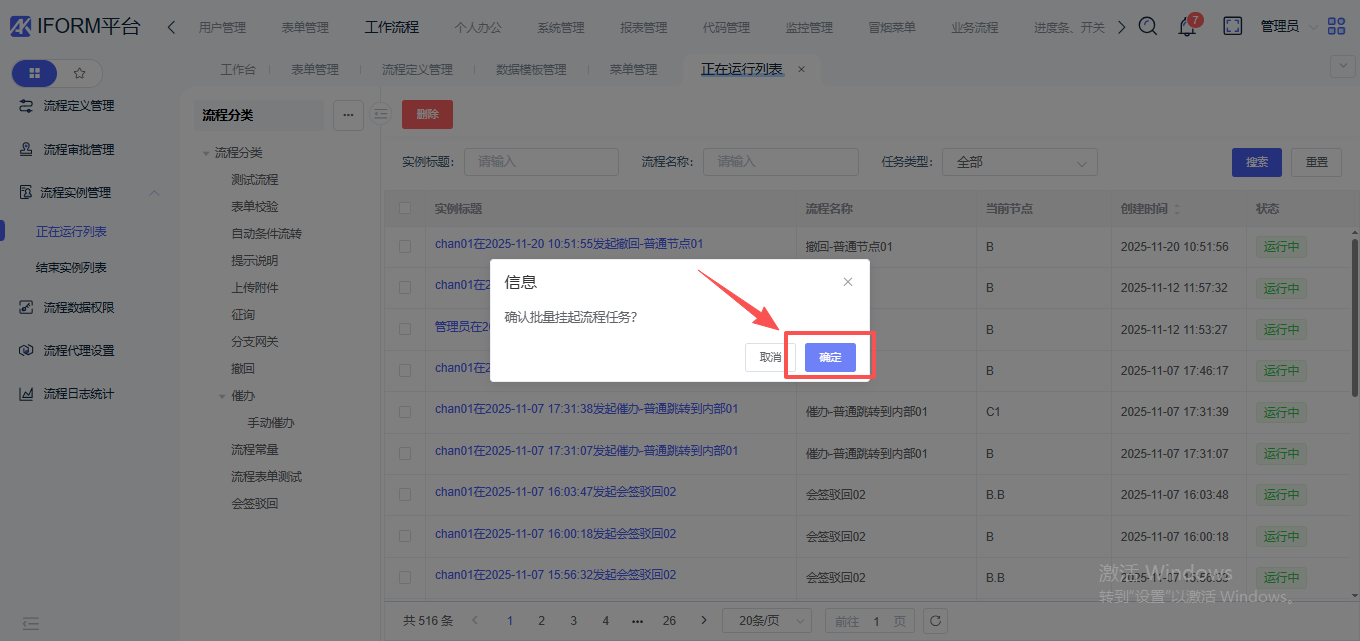Open the notification bell with badge
This screenshot has width=1360, height=641.
tap(1187, 27)
